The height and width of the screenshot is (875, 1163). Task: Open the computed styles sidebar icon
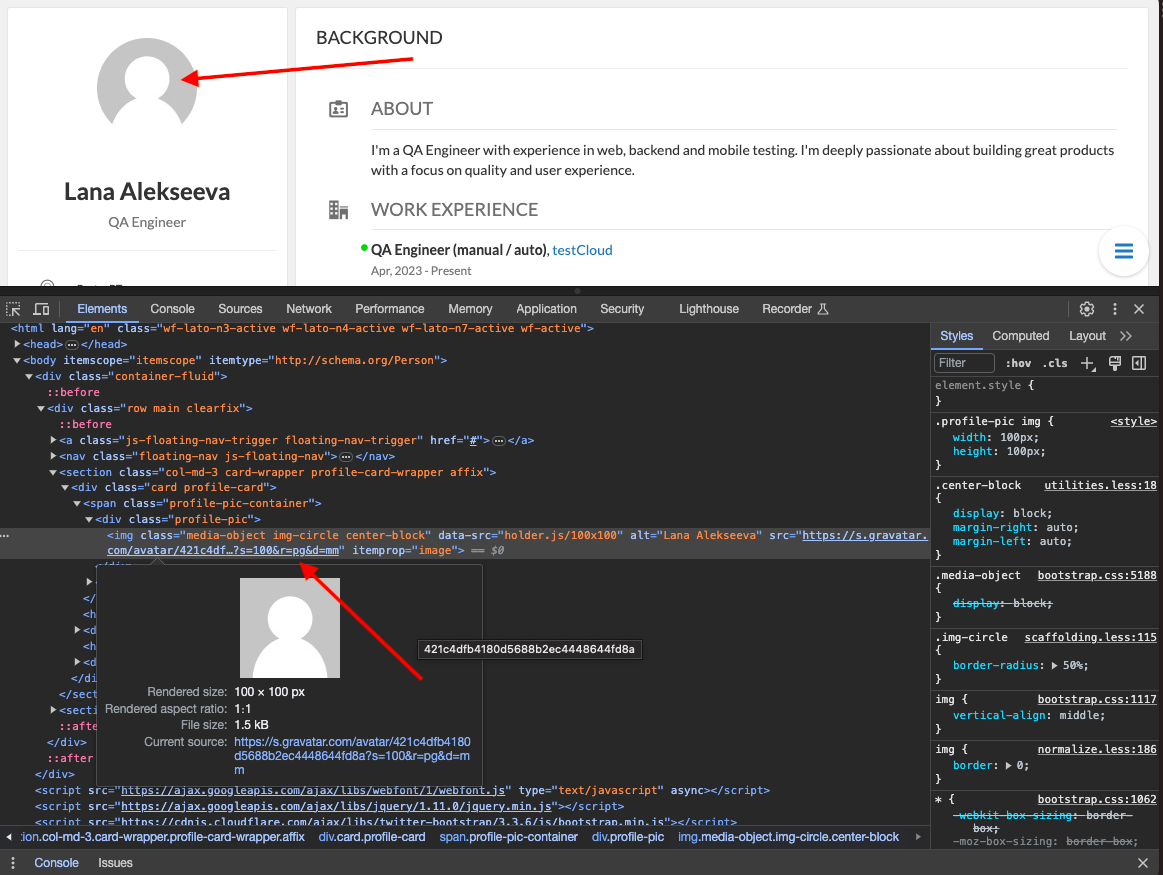click(x=1138, y=362)
